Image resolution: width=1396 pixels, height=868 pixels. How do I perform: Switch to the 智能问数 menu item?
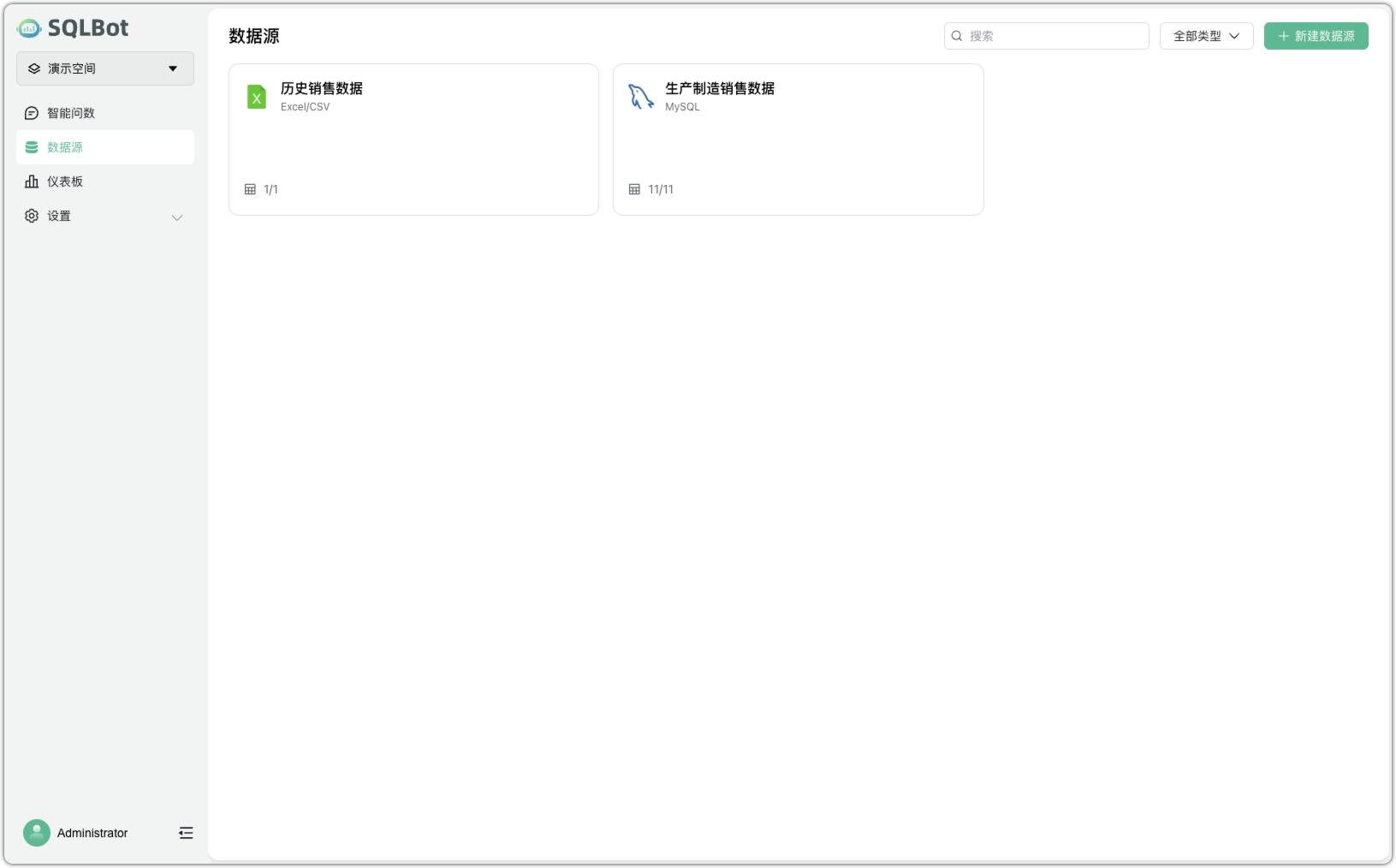tap(70, 112)
